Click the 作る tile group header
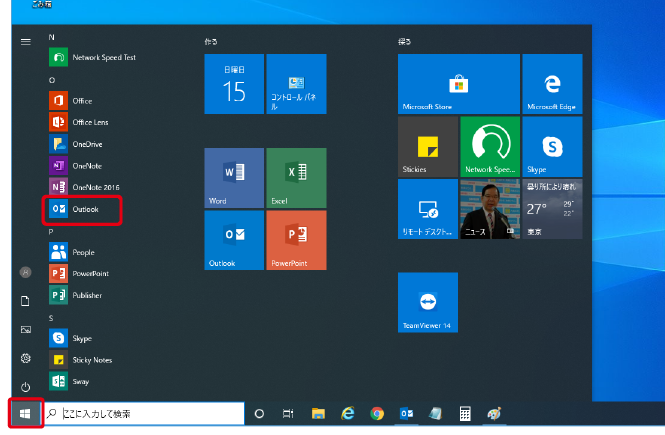 pos(211,42)
